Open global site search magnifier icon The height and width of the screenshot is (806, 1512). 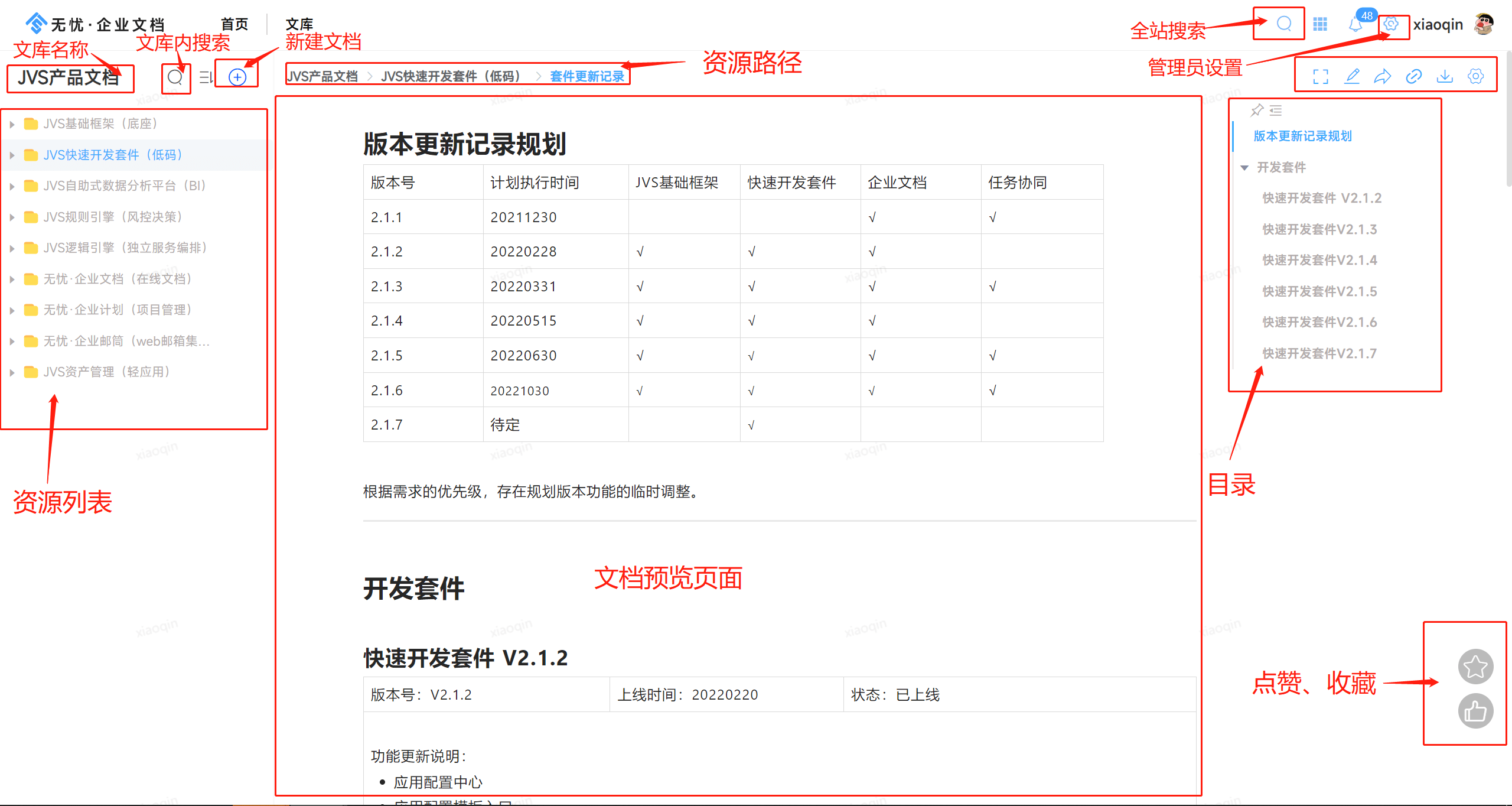pyautogui.click(x=1284, y=24)
